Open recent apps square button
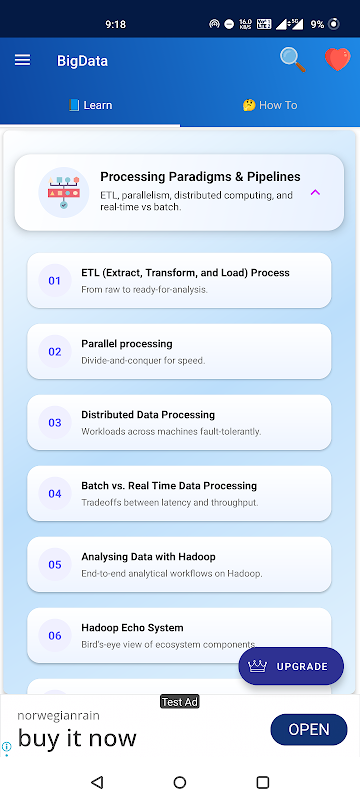 coord(263,782)
